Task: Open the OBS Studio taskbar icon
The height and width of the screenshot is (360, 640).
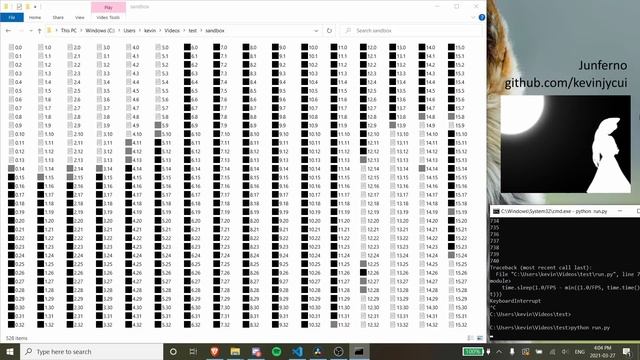Action: [338, 351]
